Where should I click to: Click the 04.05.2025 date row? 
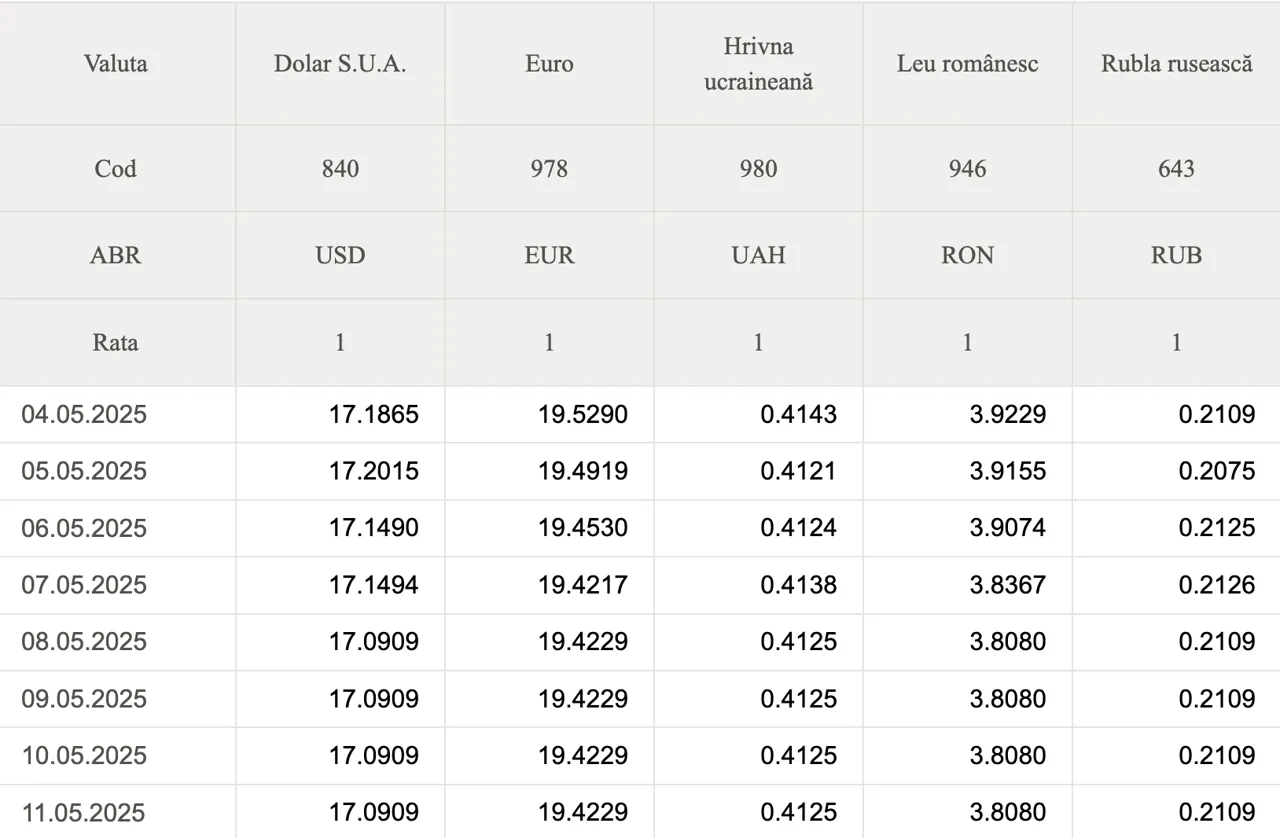click(x=640, y=414)
